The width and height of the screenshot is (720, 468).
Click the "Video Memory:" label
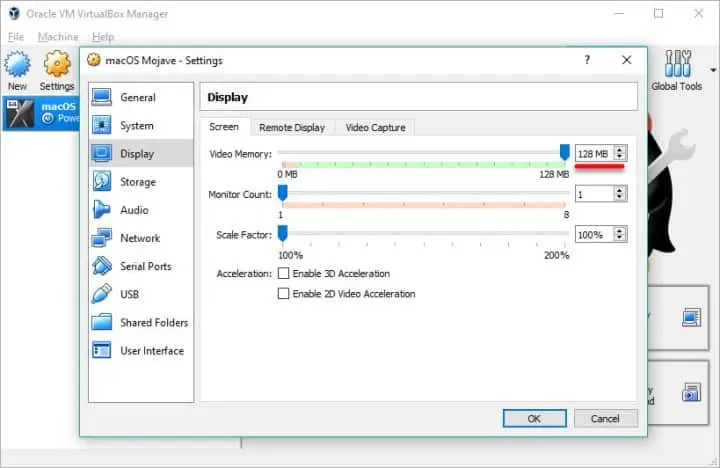pyautogui.click(x=241, y=154)
